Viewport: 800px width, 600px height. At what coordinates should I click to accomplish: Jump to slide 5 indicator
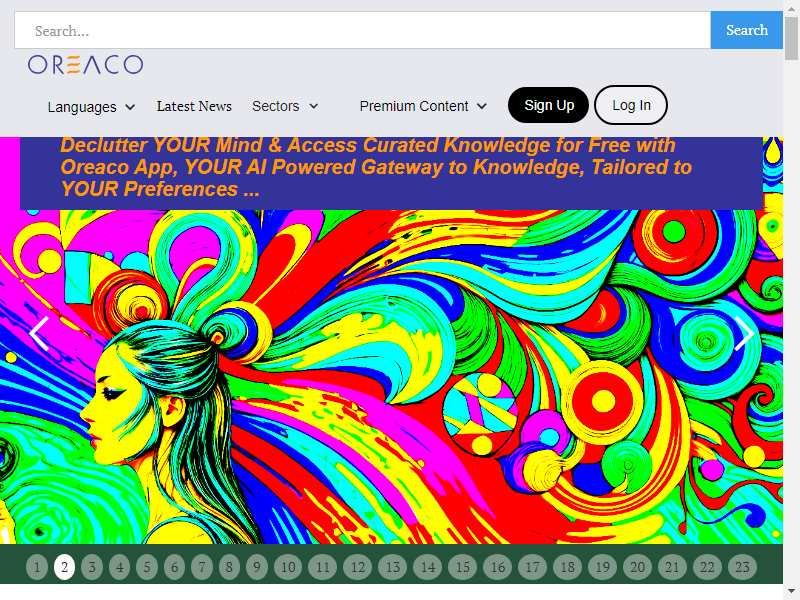147,567
